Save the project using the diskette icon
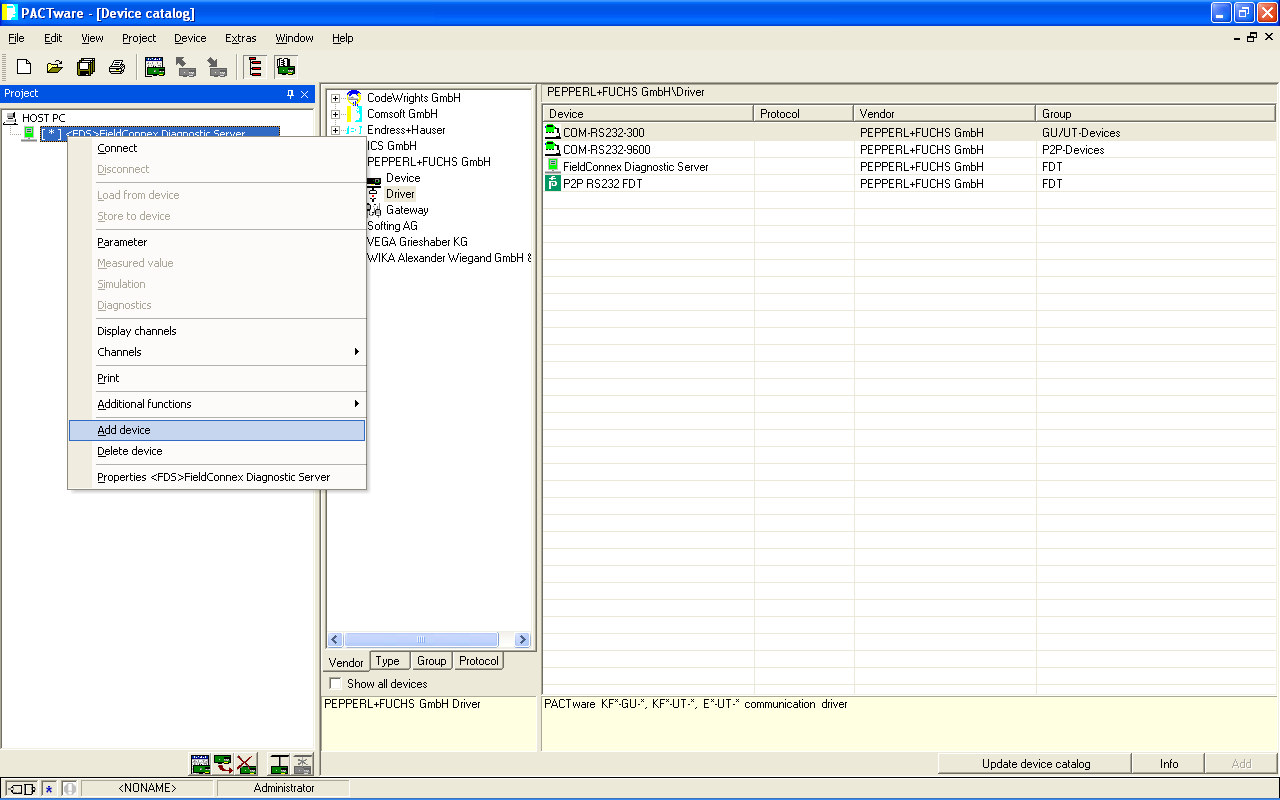Viewport: 1280px width, 800px height. pyautogui.click(x=86, y=67)
